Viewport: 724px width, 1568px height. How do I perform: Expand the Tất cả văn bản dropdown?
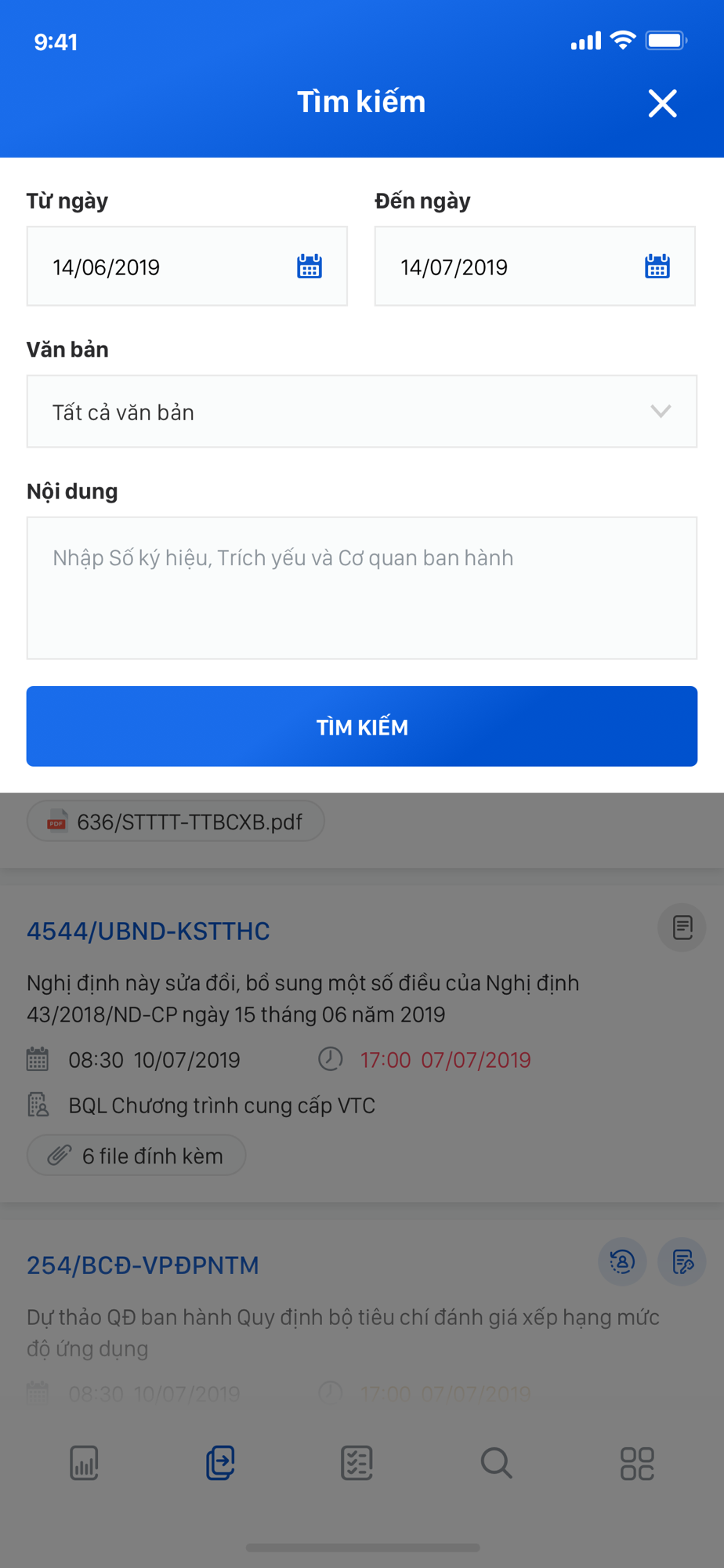pos(362,412)
